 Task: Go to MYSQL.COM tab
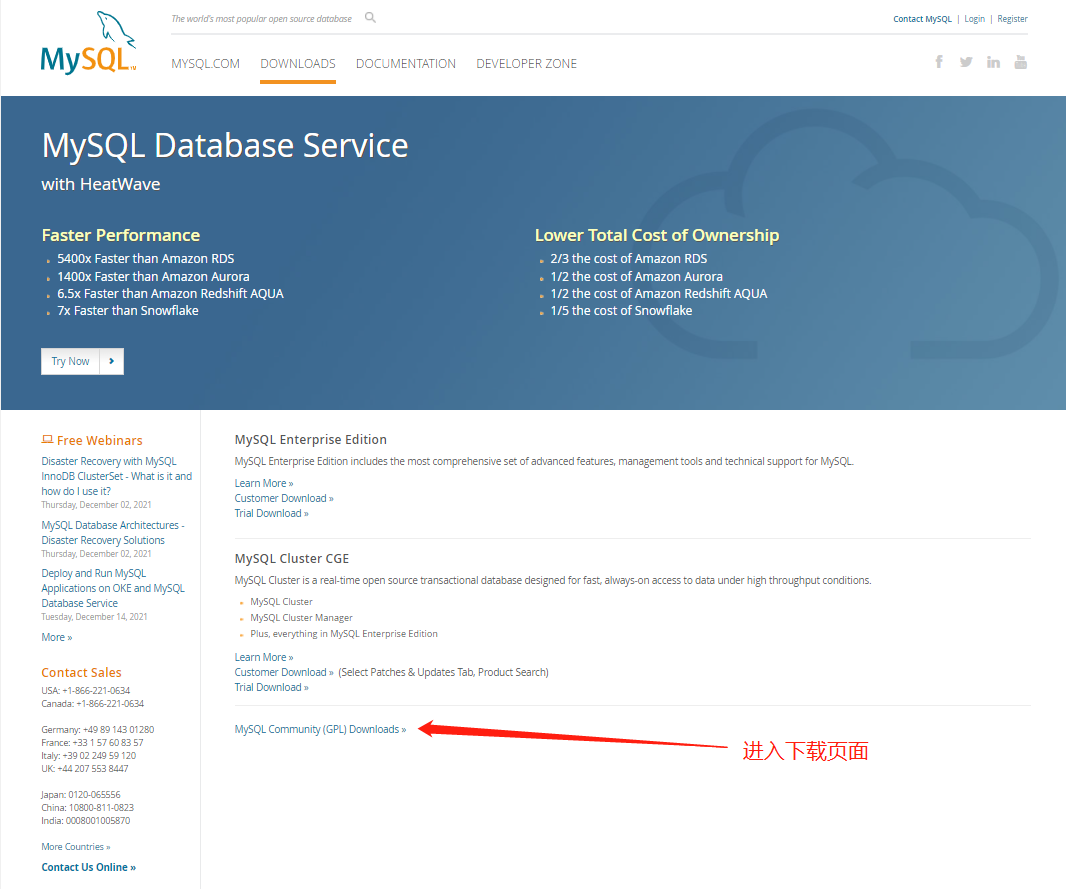(x=205, y=64)
